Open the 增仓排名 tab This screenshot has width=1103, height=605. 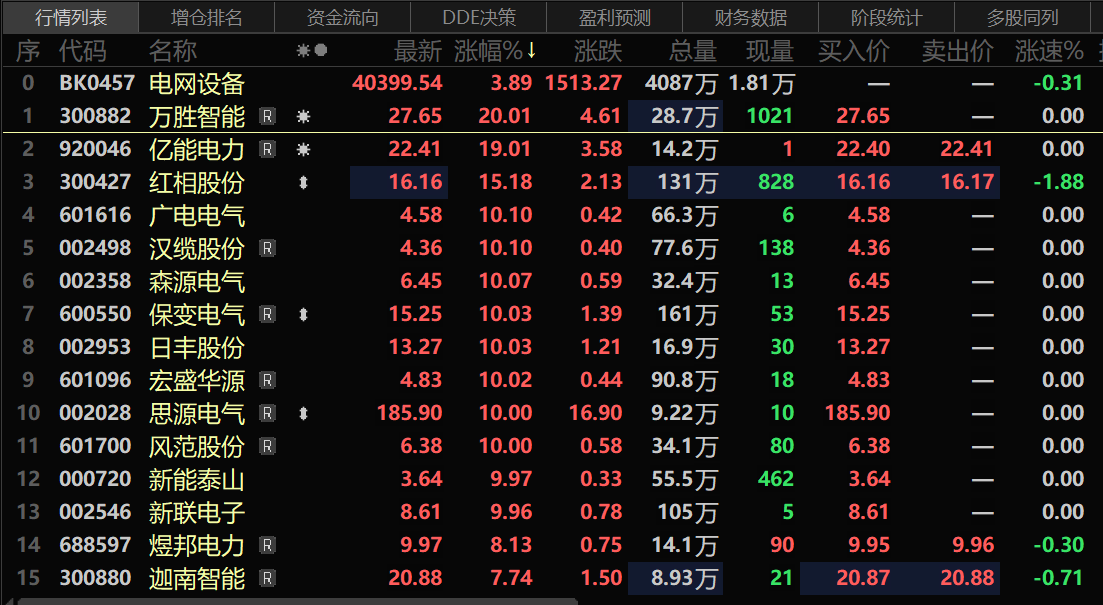click(x=206, y=18)
